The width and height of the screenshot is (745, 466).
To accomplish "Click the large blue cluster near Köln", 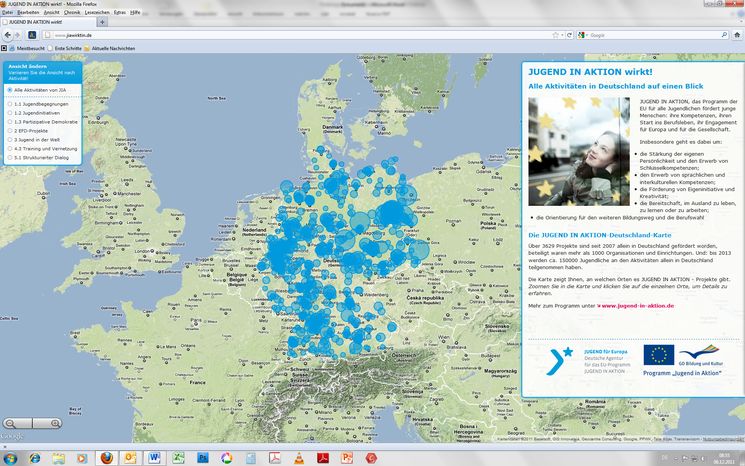I will [x=280, y=252].
